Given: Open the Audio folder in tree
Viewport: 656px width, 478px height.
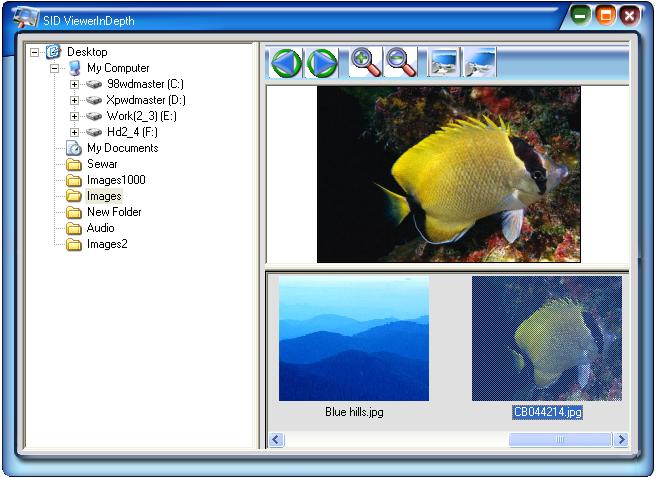Looking at the screenshot, I should [100, 228].
